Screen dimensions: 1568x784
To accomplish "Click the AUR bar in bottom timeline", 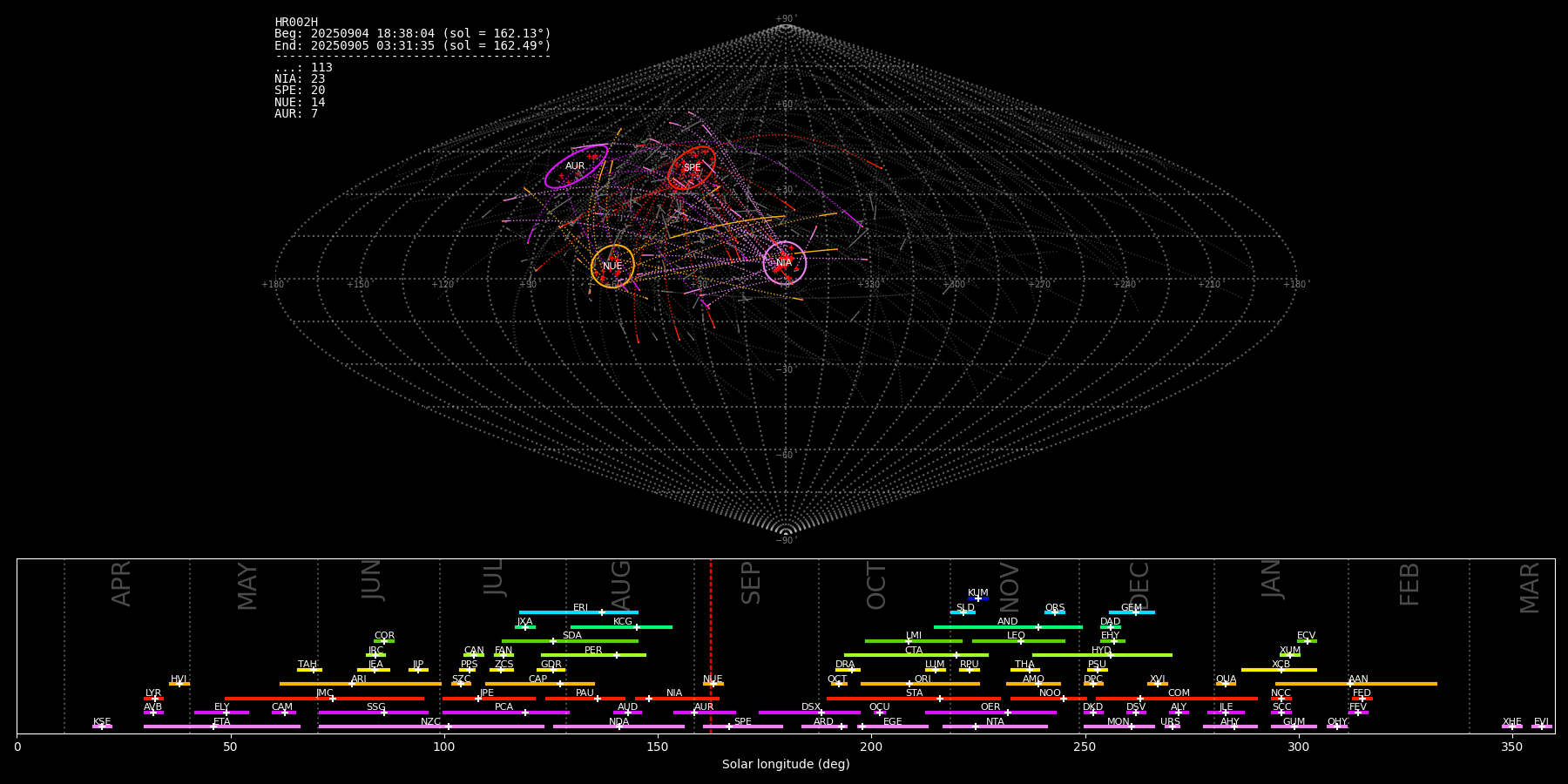I will click(x=705, y=713).
